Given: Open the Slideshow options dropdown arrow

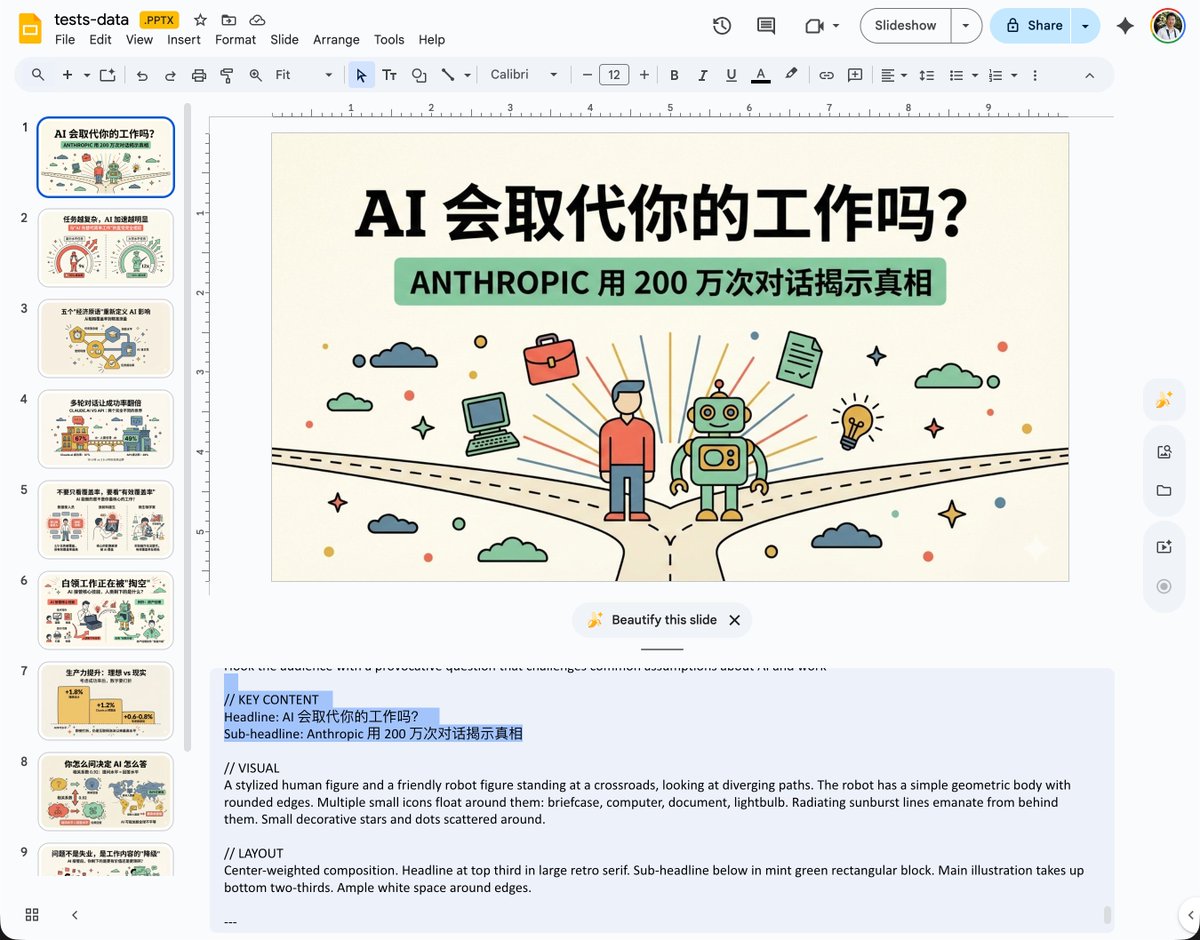Looking at the screenshot, I should pyautogui.click(x=966, y=26).
